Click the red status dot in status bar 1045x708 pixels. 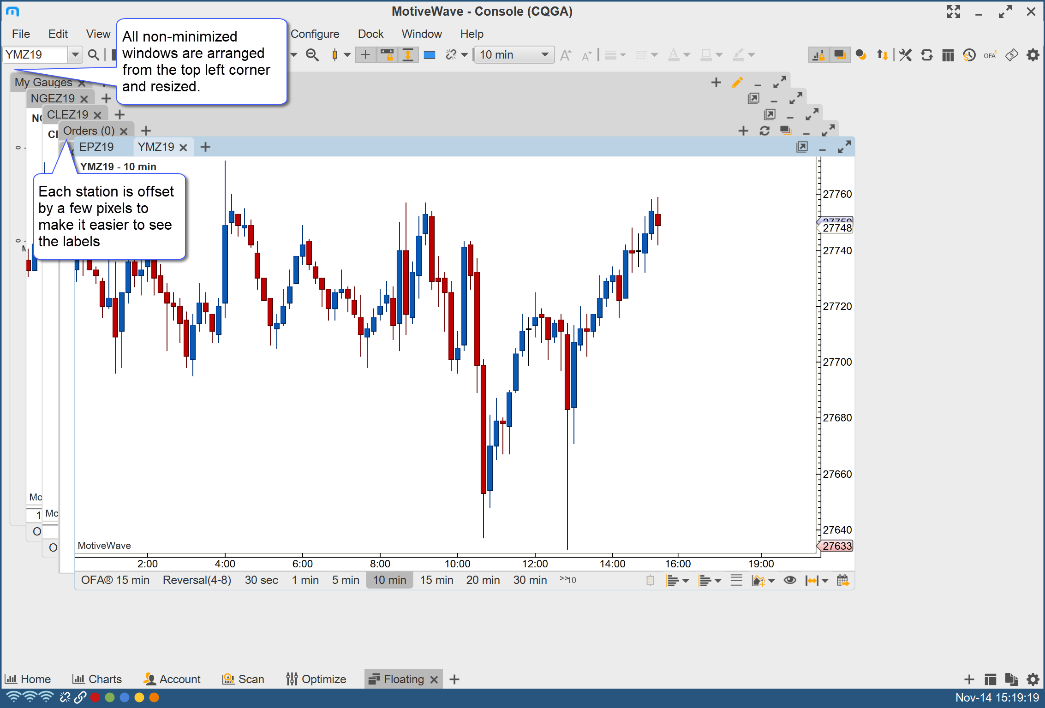click(92, 697)
